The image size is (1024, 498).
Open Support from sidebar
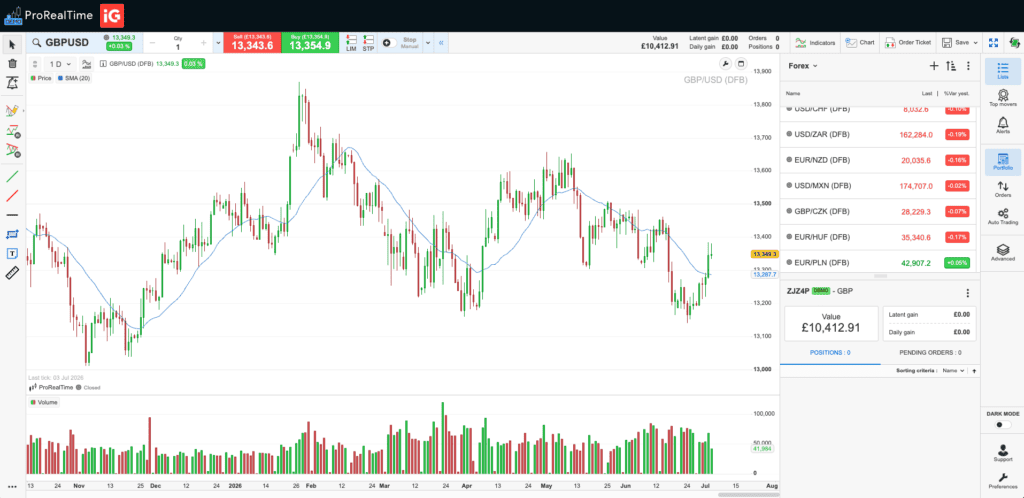tap(1002, 454)
